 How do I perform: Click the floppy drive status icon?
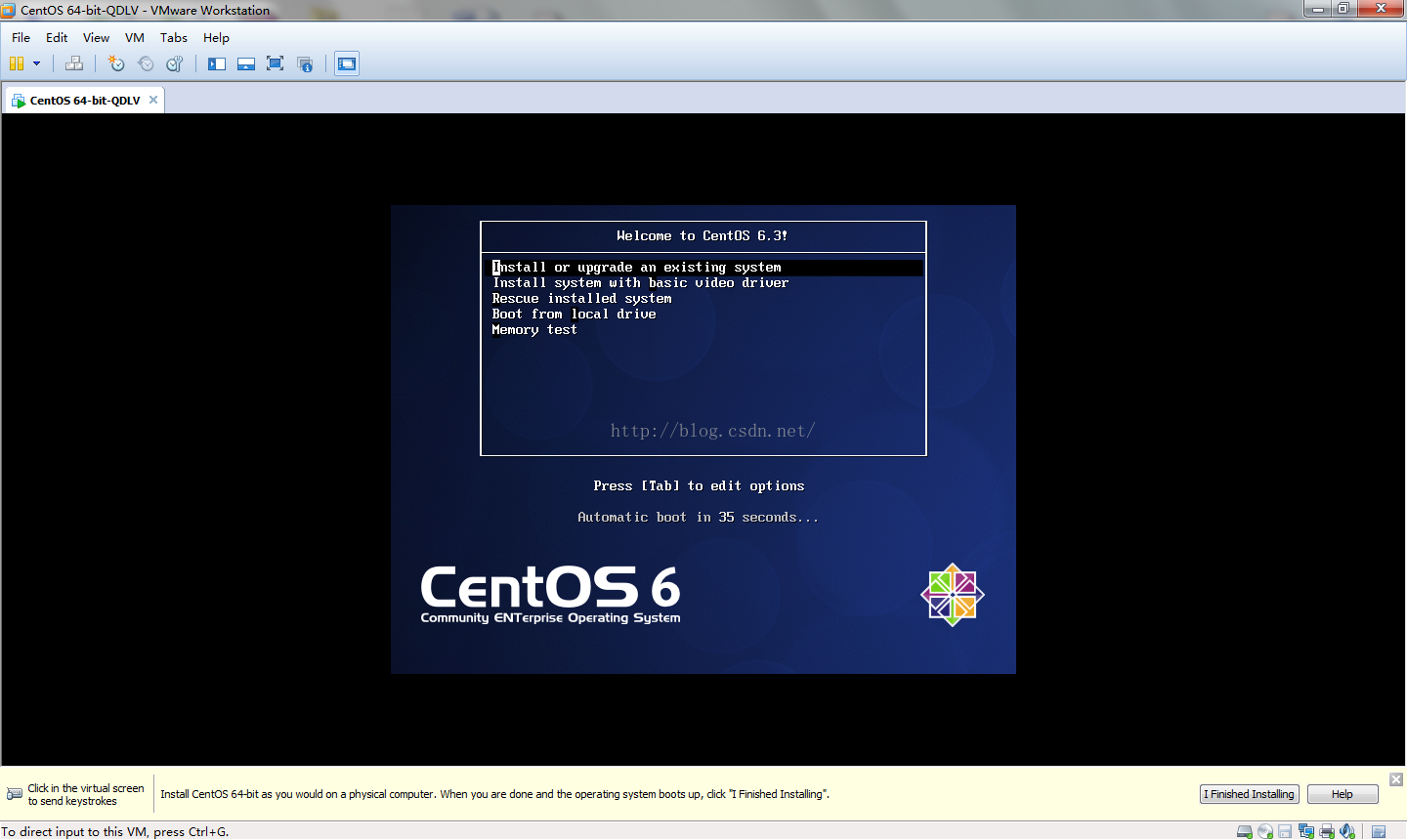pos(1286,831)
